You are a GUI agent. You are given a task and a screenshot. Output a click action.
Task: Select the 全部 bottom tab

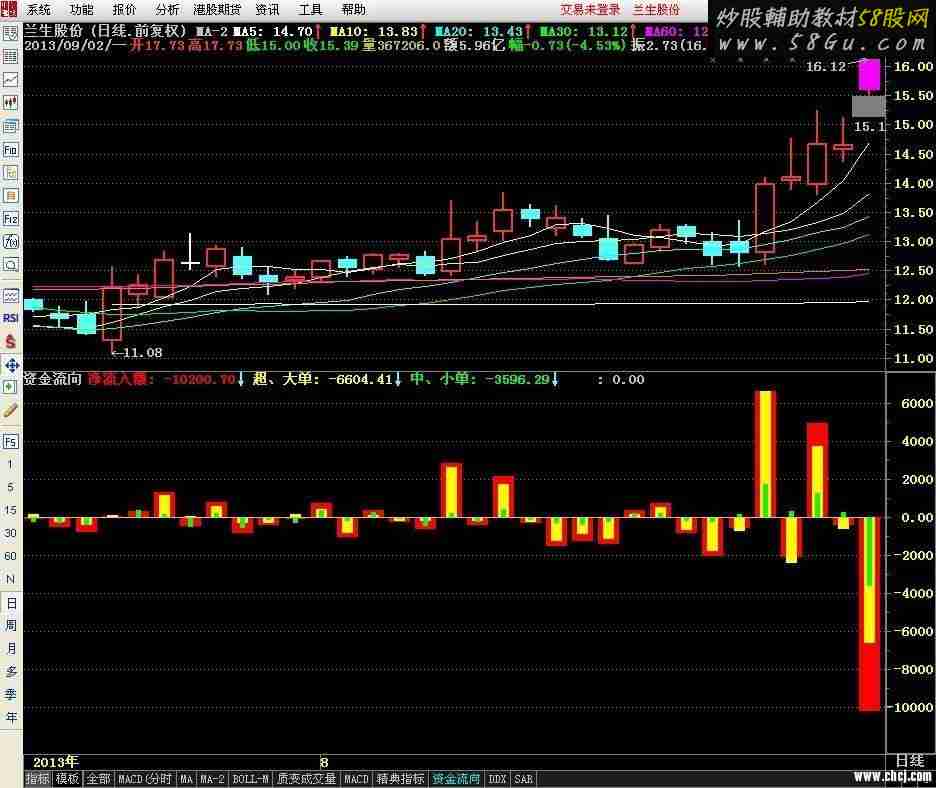tap(98, 779)
